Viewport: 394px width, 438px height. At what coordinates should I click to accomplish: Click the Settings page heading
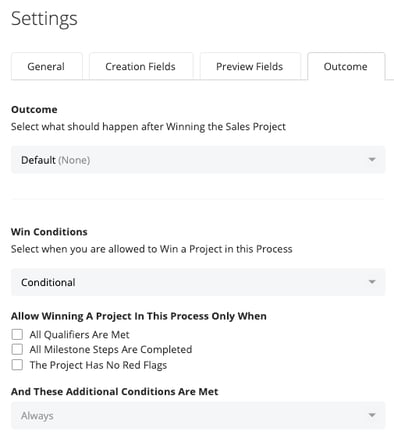pos(44,19)
